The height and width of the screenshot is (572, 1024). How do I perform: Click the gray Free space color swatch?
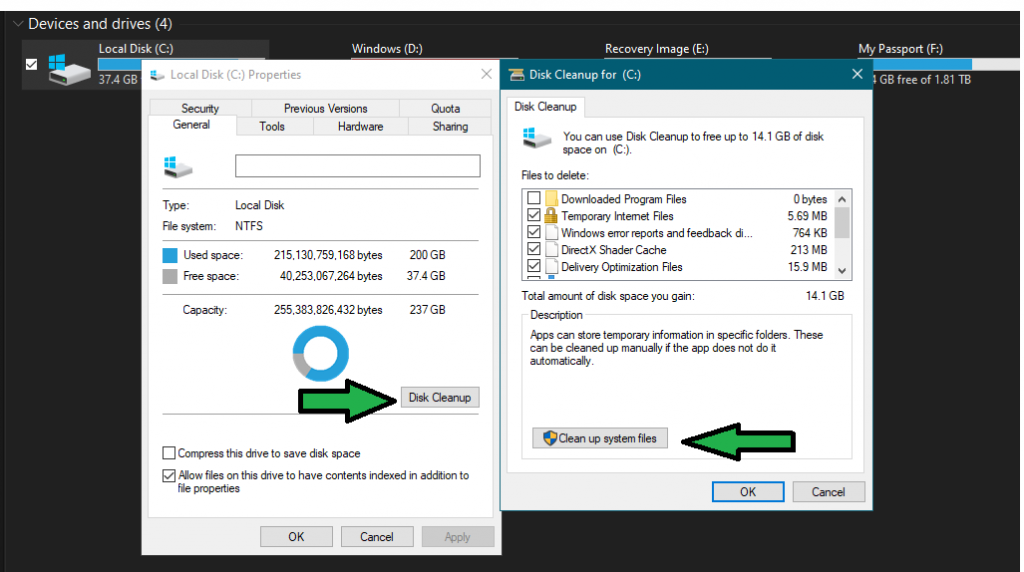click(x=170, y=276)
